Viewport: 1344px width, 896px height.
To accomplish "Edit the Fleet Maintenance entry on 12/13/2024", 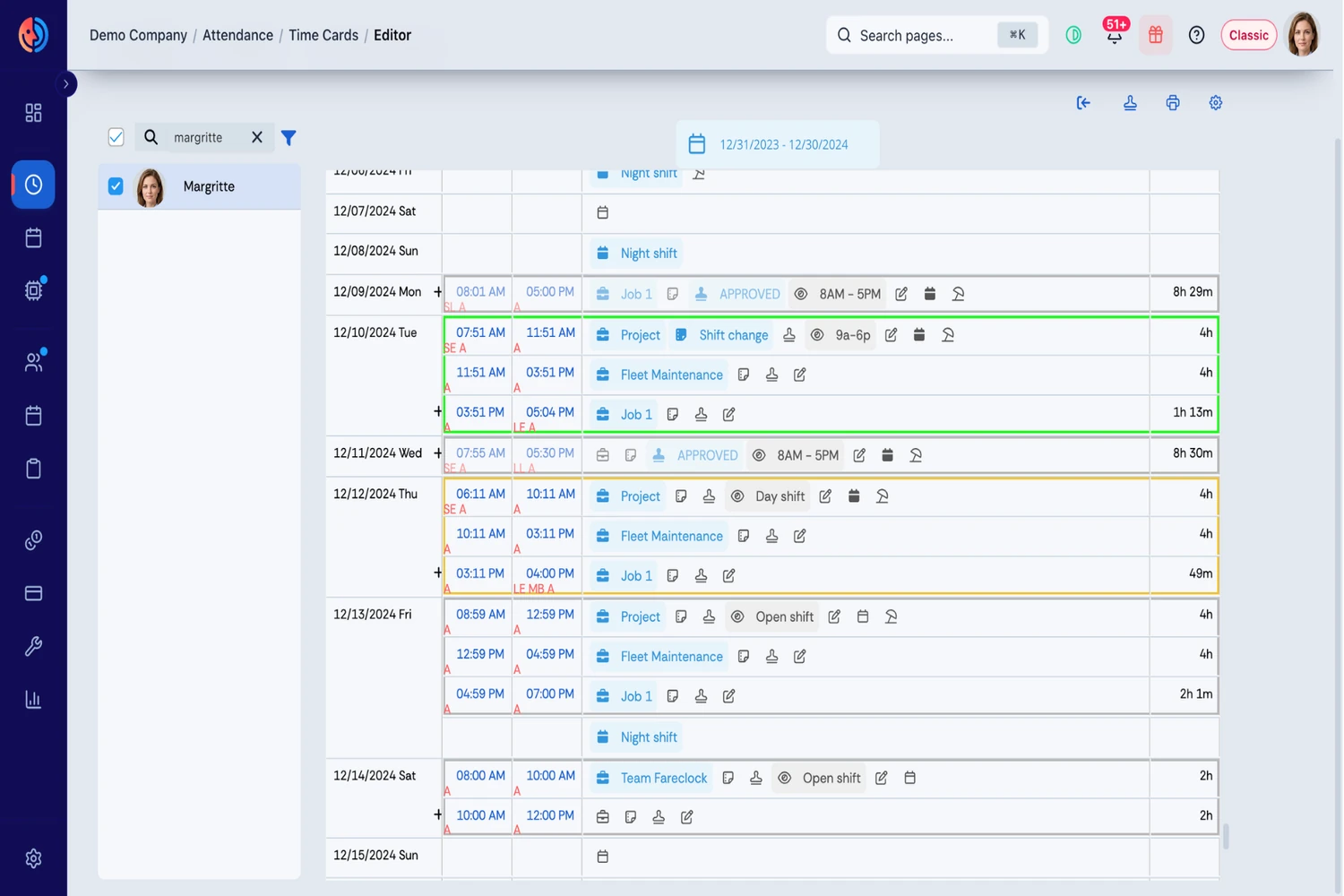I will click(x=800, y=657).
